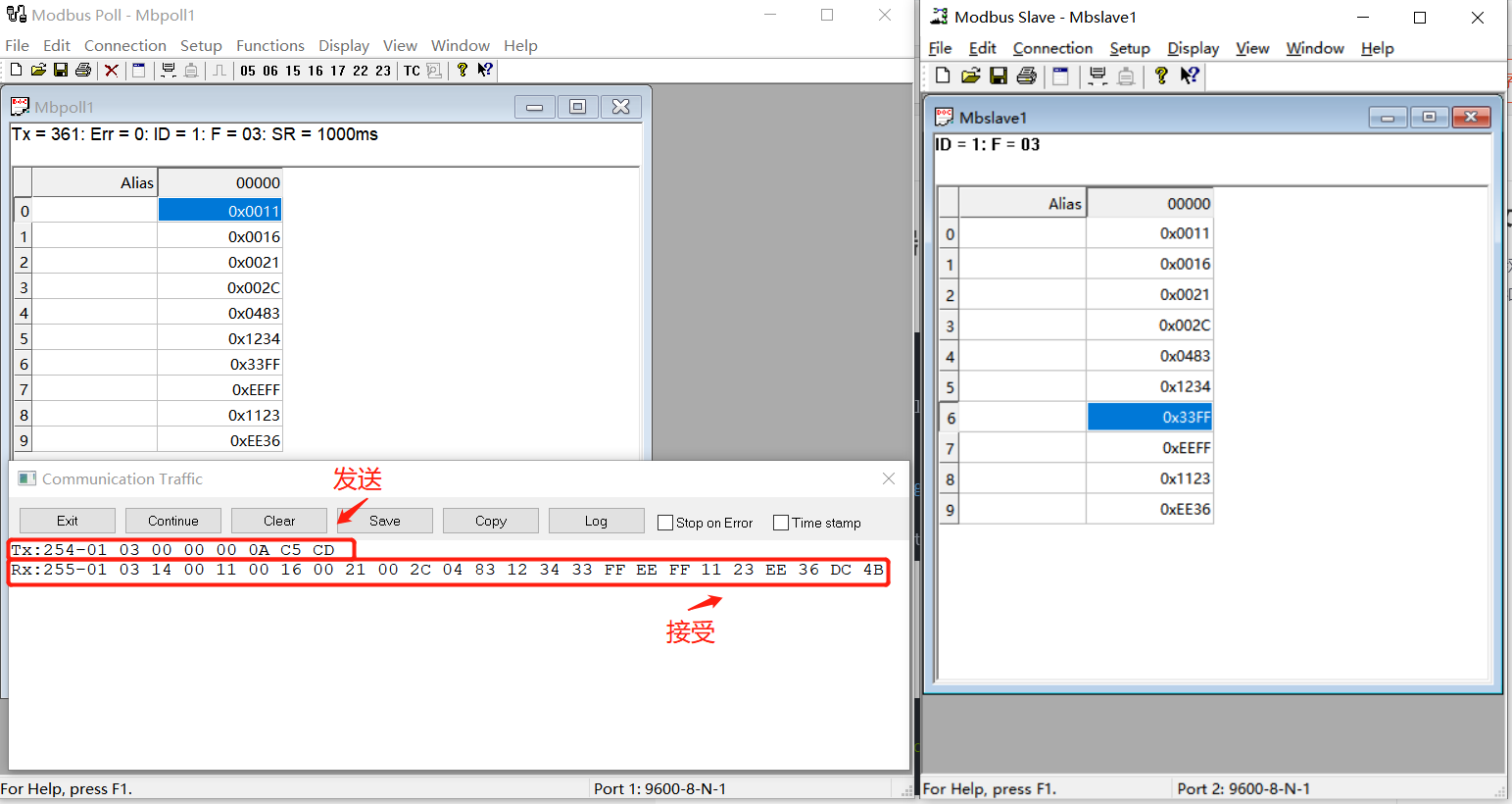Click Connect icon in Modbus Poll toolbar

169,70
